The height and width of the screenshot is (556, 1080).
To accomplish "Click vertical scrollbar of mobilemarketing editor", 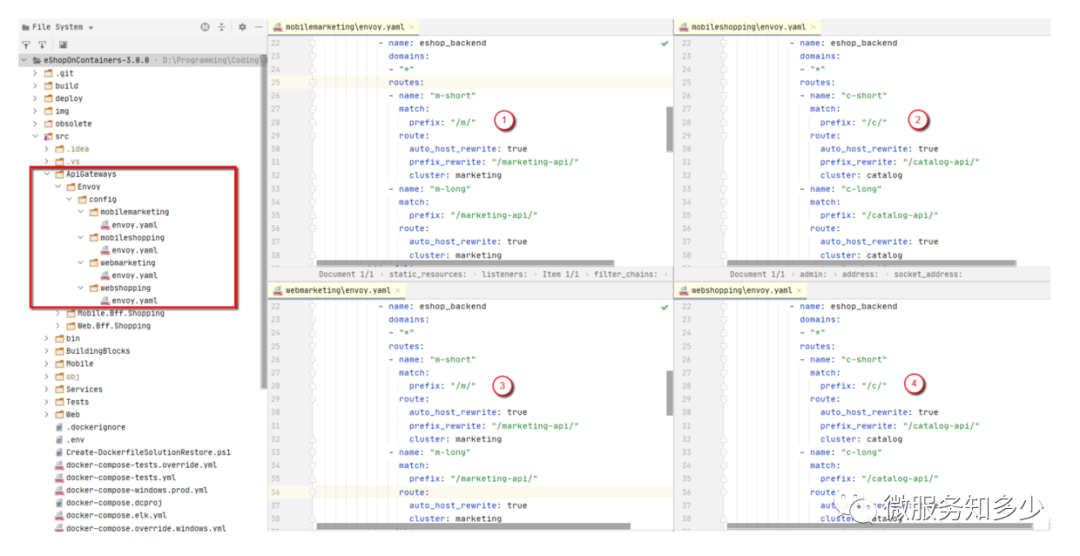I will pos(669,129).
